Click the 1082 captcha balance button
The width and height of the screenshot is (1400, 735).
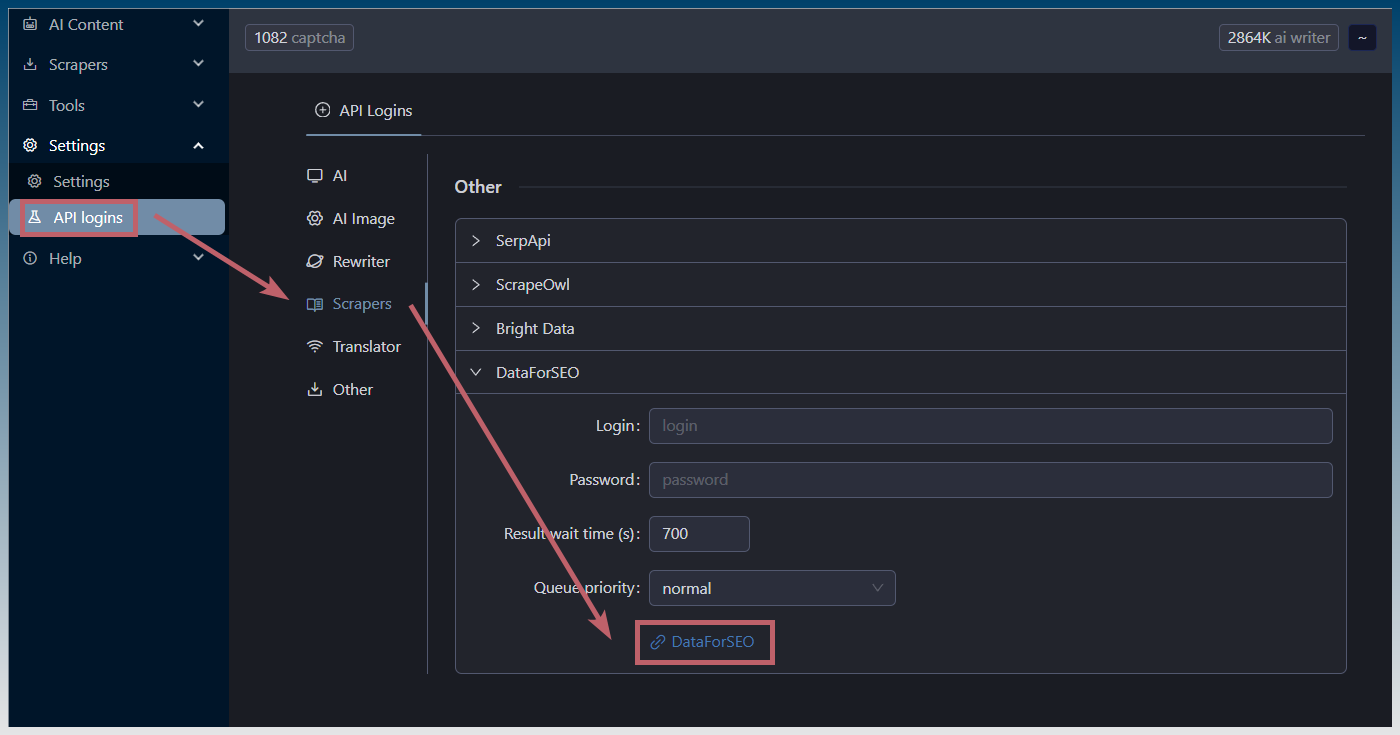pos(299,38)
